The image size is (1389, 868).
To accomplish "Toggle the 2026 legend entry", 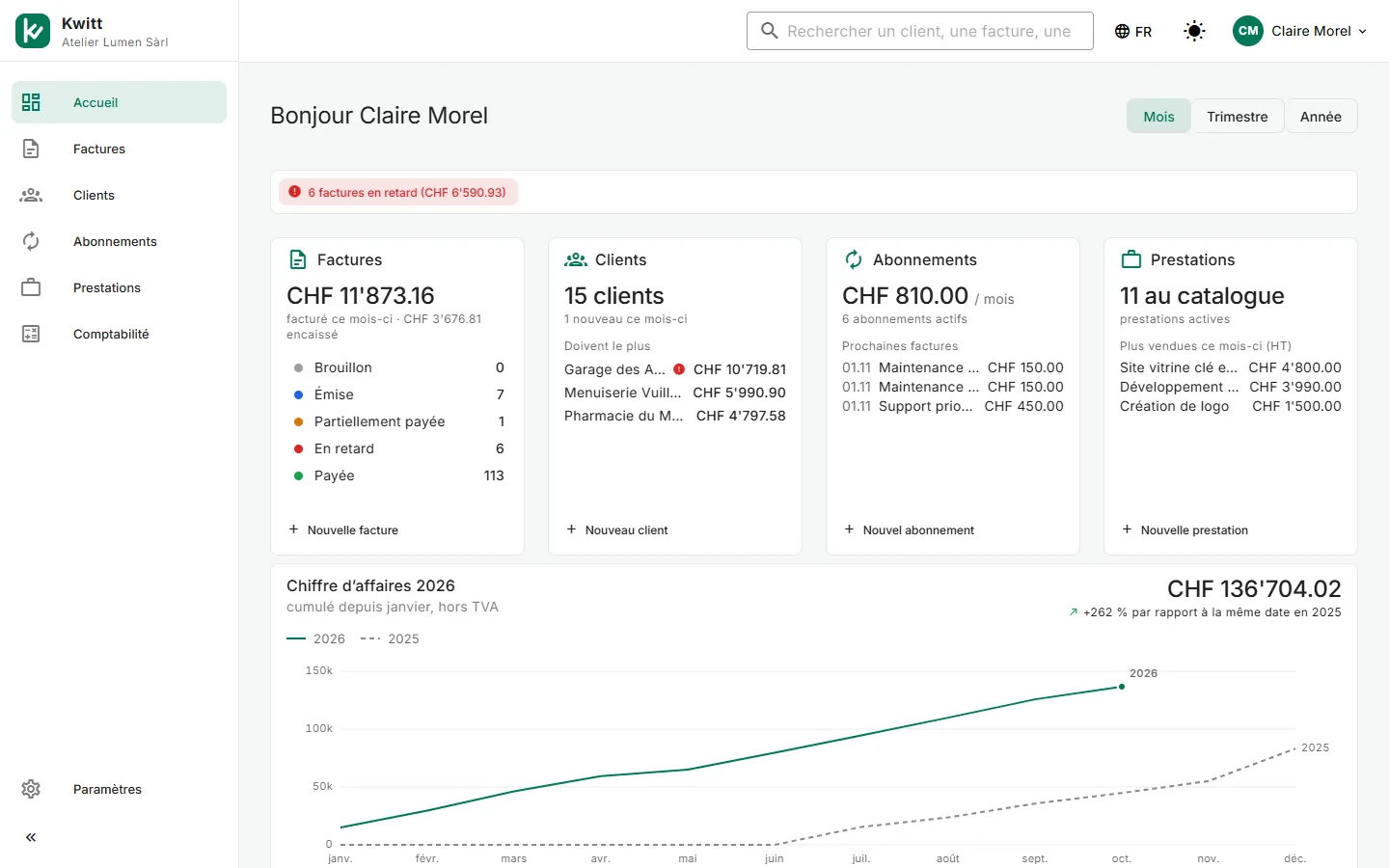I will coord(315,638).
